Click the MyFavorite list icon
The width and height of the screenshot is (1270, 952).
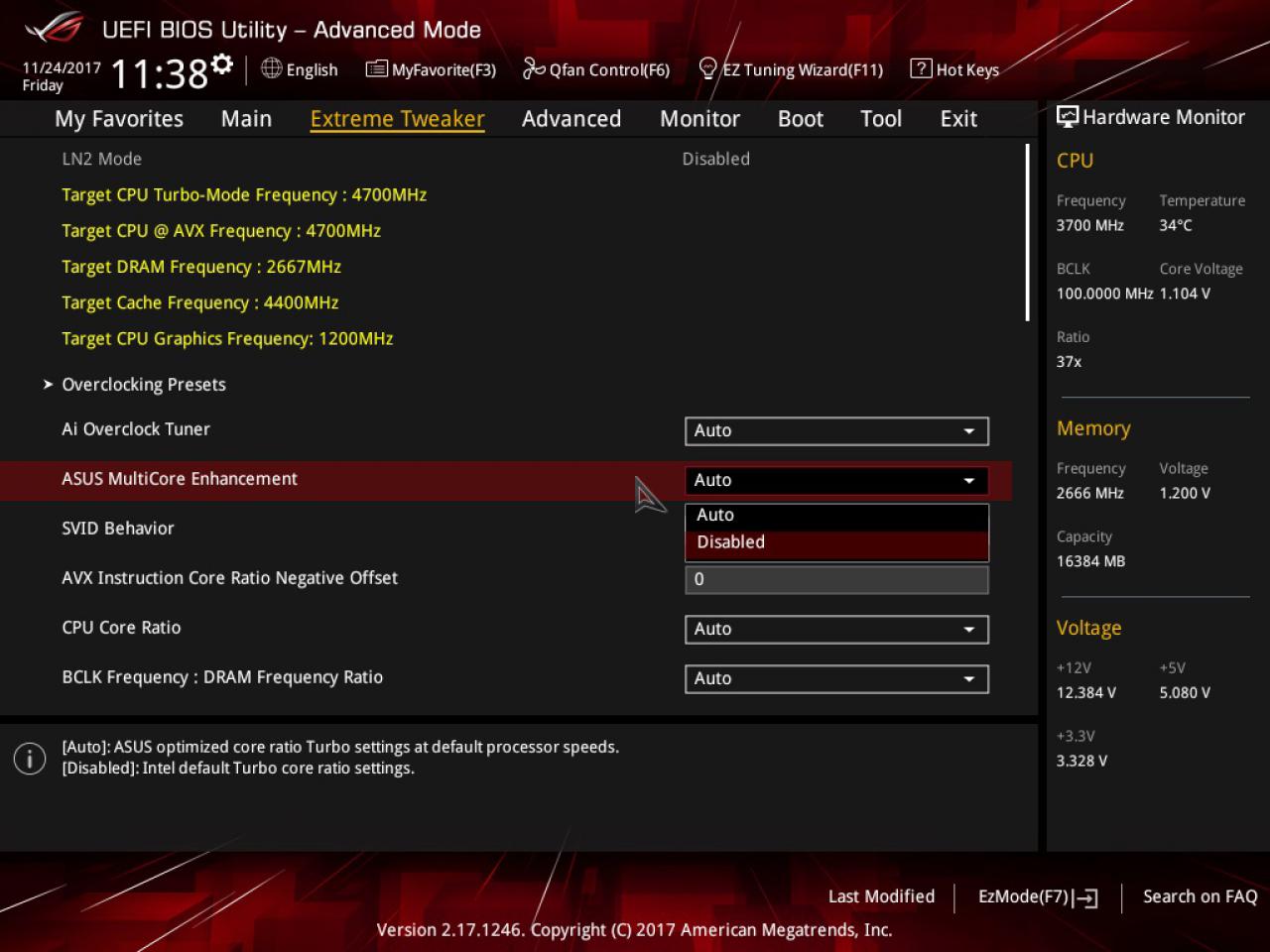376,68
